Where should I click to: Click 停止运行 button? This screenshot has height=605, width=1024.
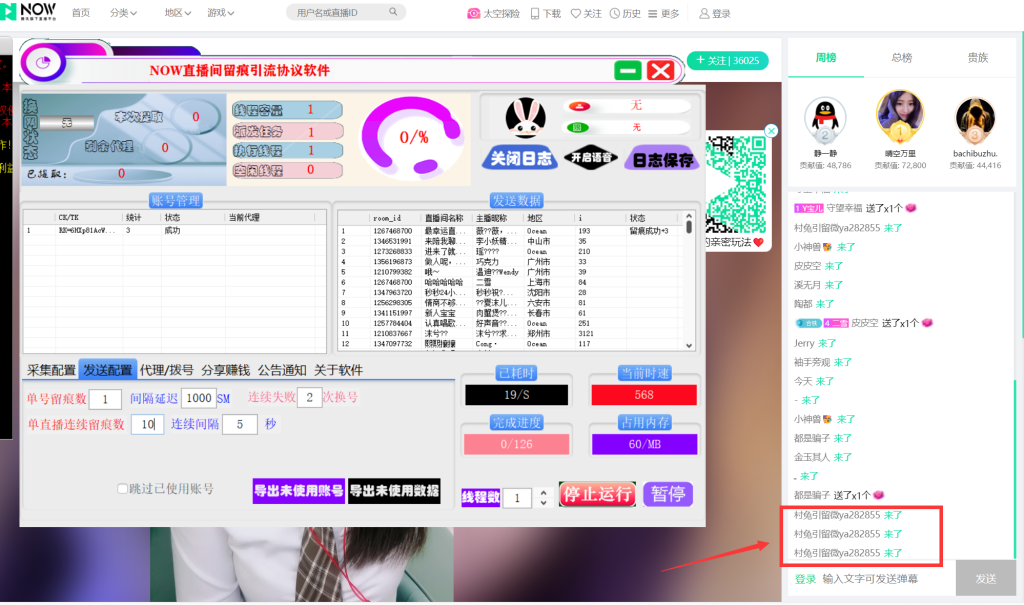click(x=597, y=494)
